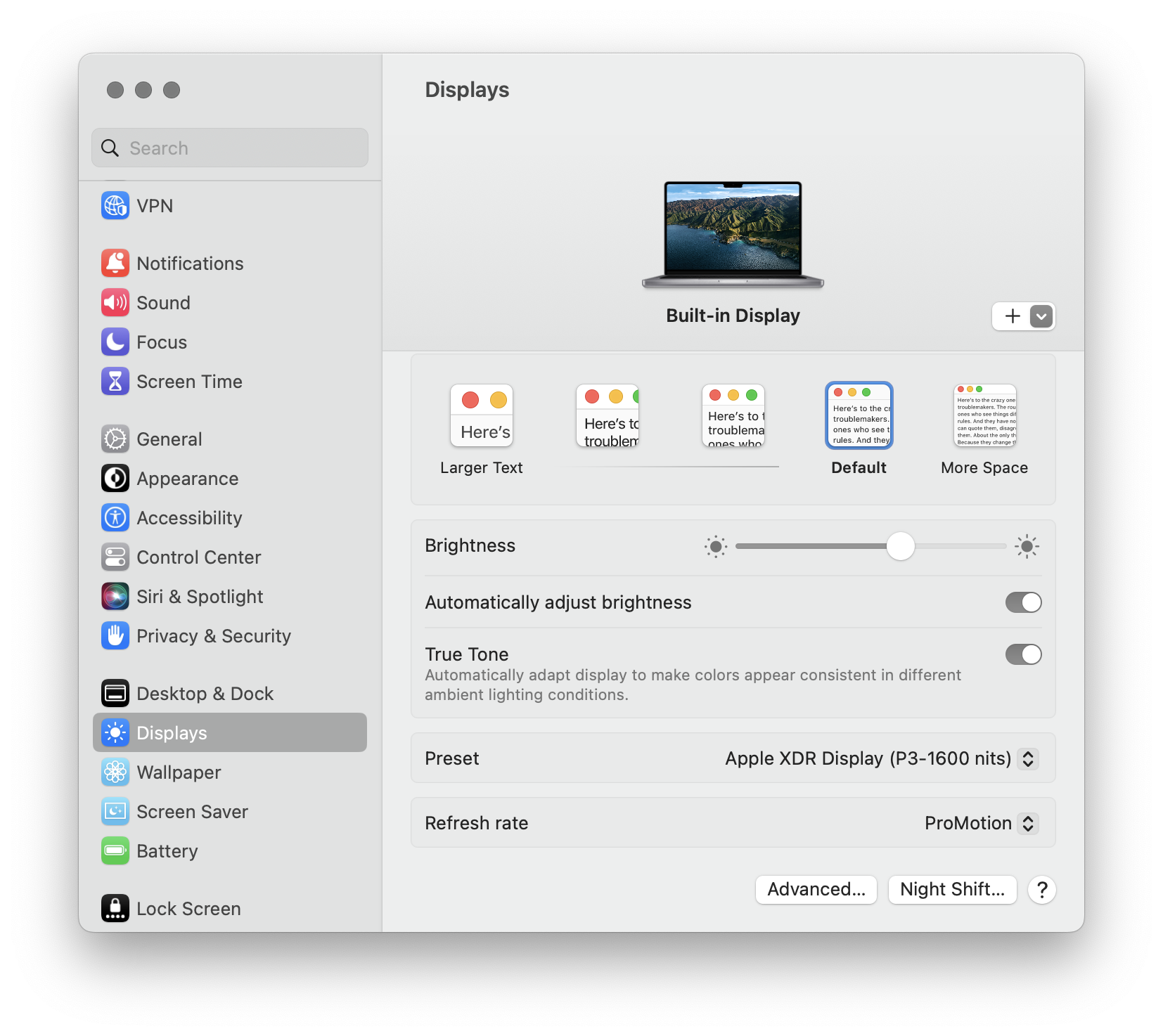
Task: Click the Screen Time hourglass icon
Action: point(115,382)
